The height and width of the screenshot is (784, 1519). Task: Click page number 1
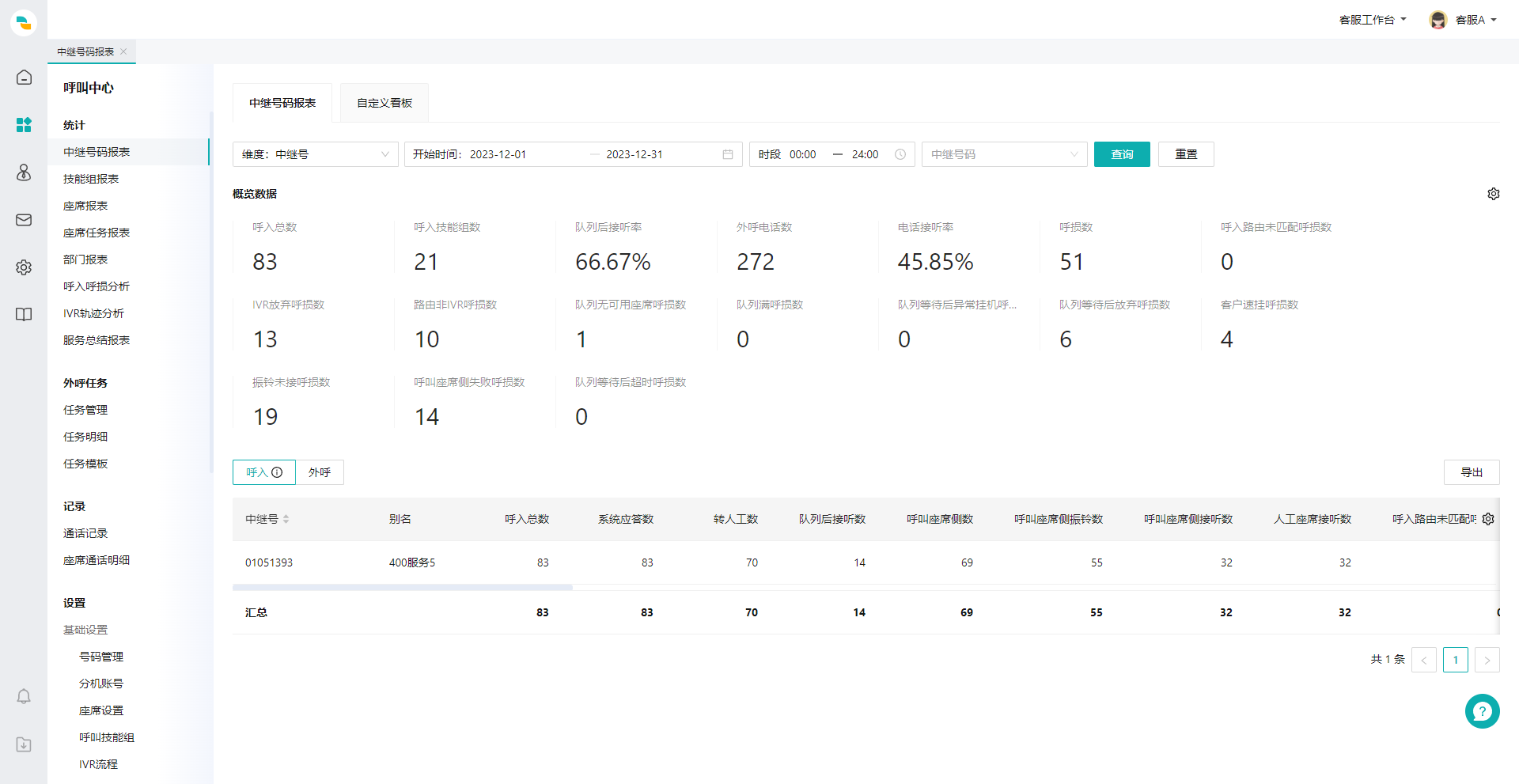click(x=1456, y=660)
